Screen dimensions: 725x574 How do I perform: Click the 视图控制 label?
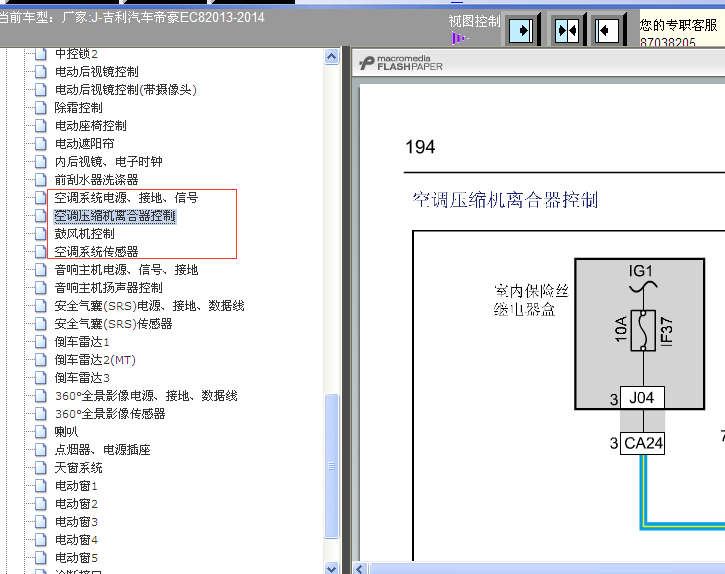pyautogui.click(x=474, y=21)
